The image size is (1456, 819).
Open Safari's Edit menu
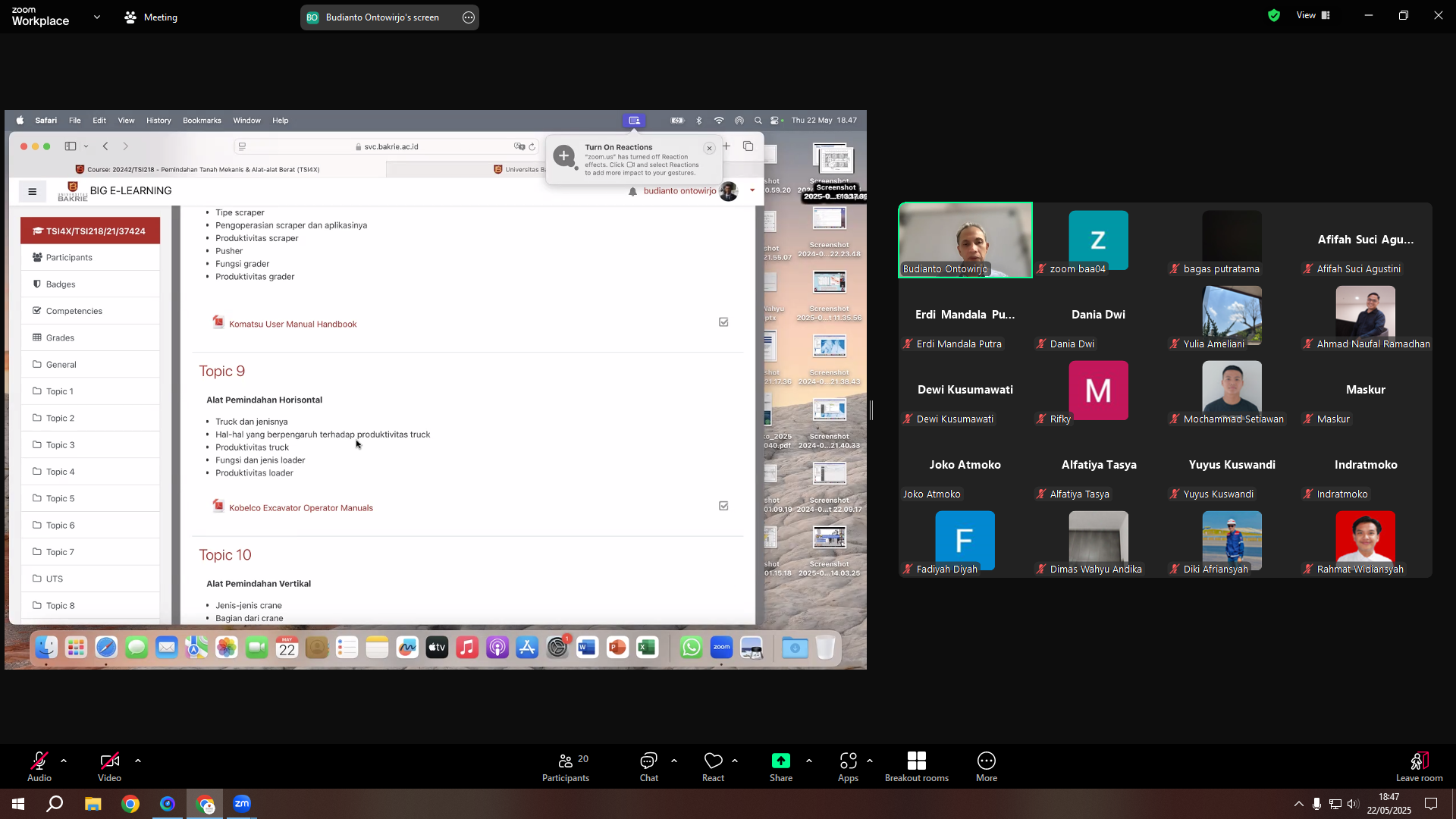[99, 121]
